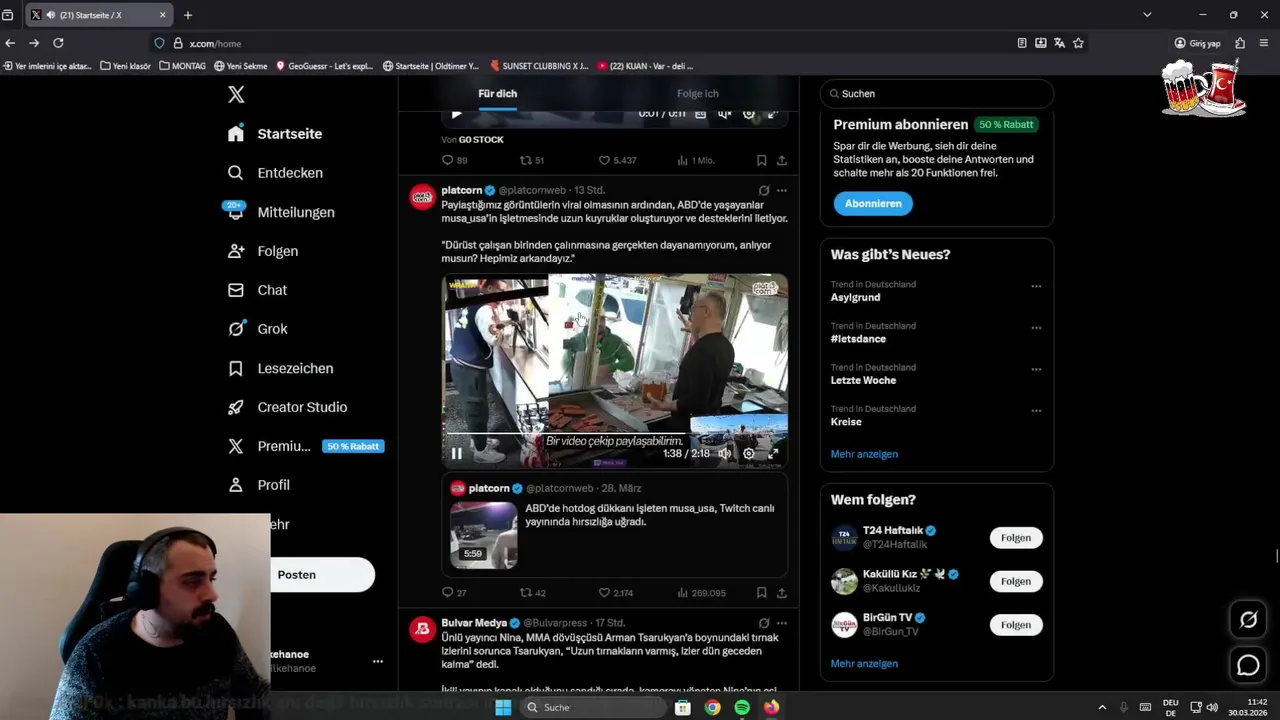Open the #letsdance trend

858,339
